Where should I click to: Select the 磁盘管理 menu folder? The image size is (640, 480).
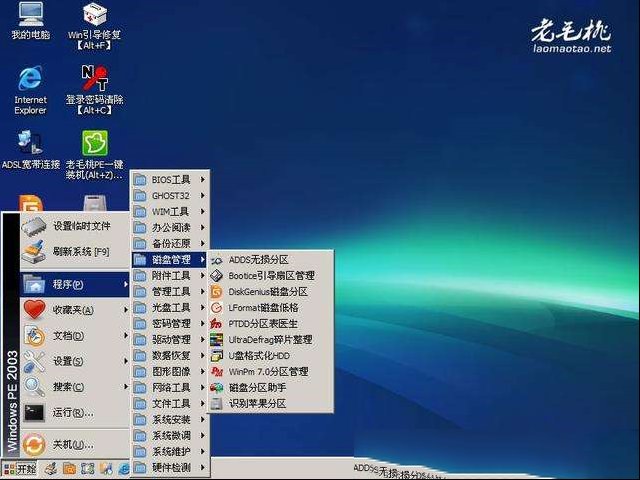[170, 260]
